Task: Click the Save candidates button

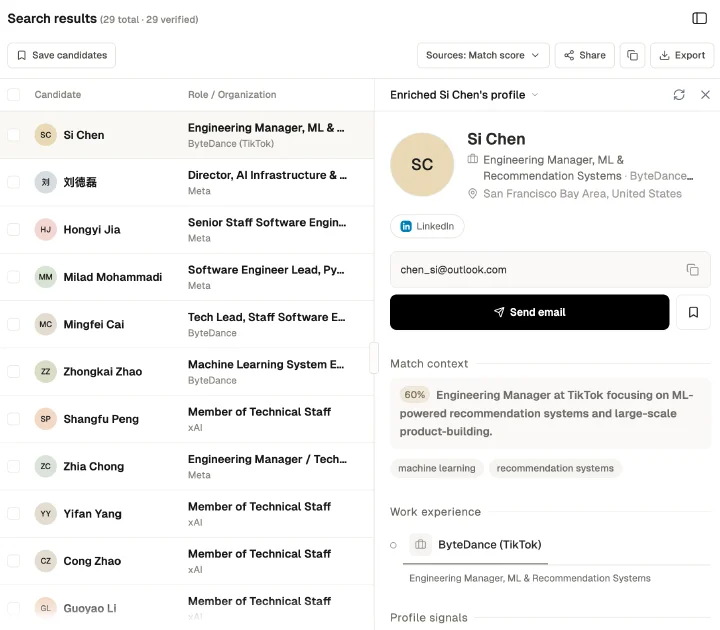Action: [x=62, y=55]
